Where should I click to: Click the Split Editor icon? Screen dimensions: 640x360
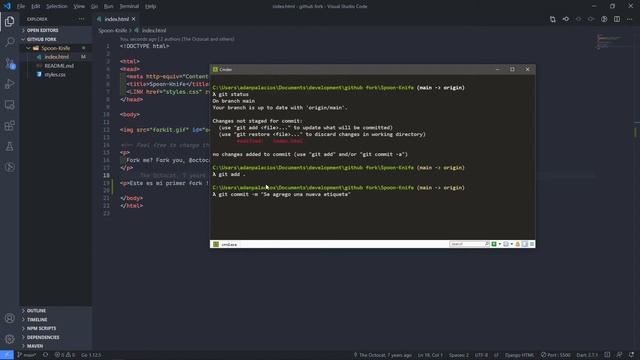coord(617,19)
